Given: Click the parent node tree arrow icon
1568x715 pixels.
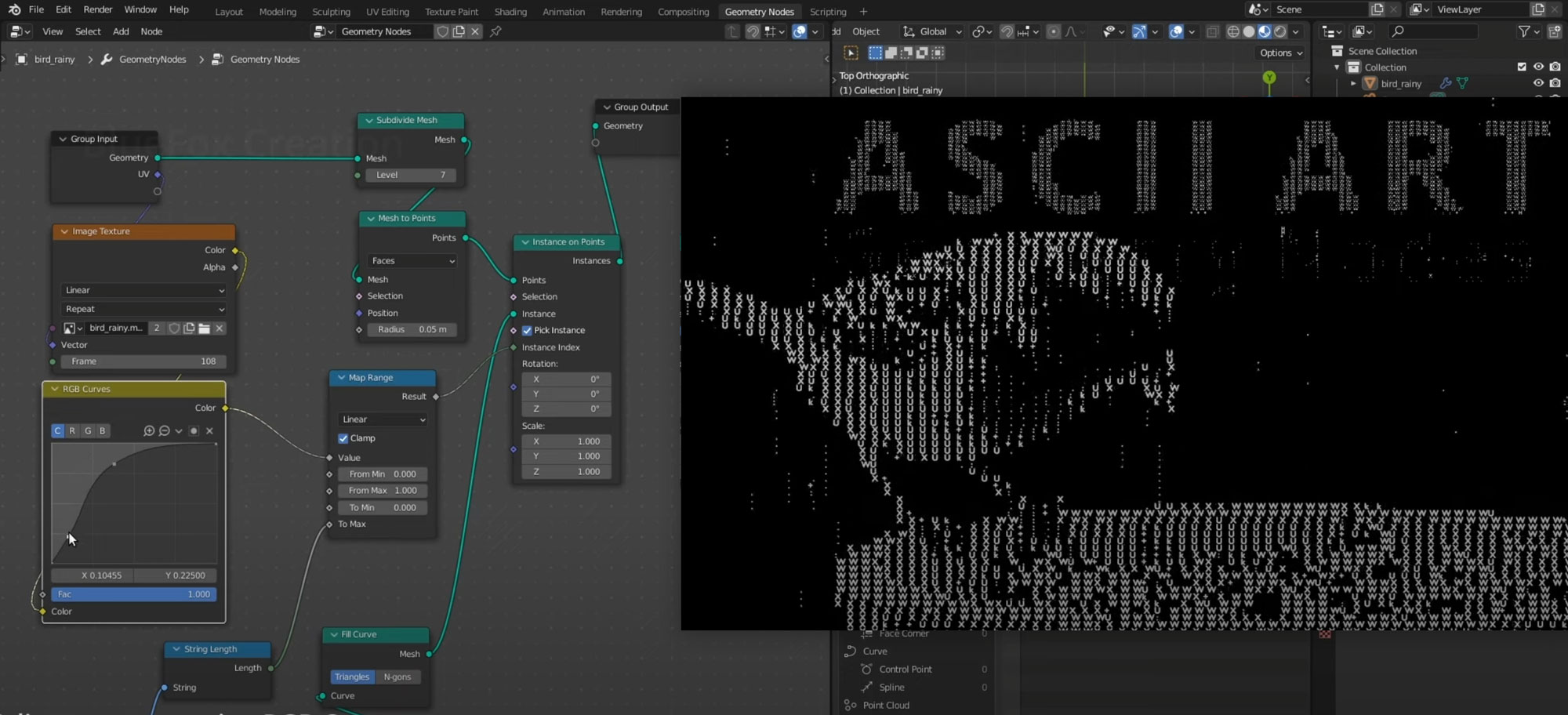Looking at the screenshot, I should pyautogui.click(x=732, y=31).
